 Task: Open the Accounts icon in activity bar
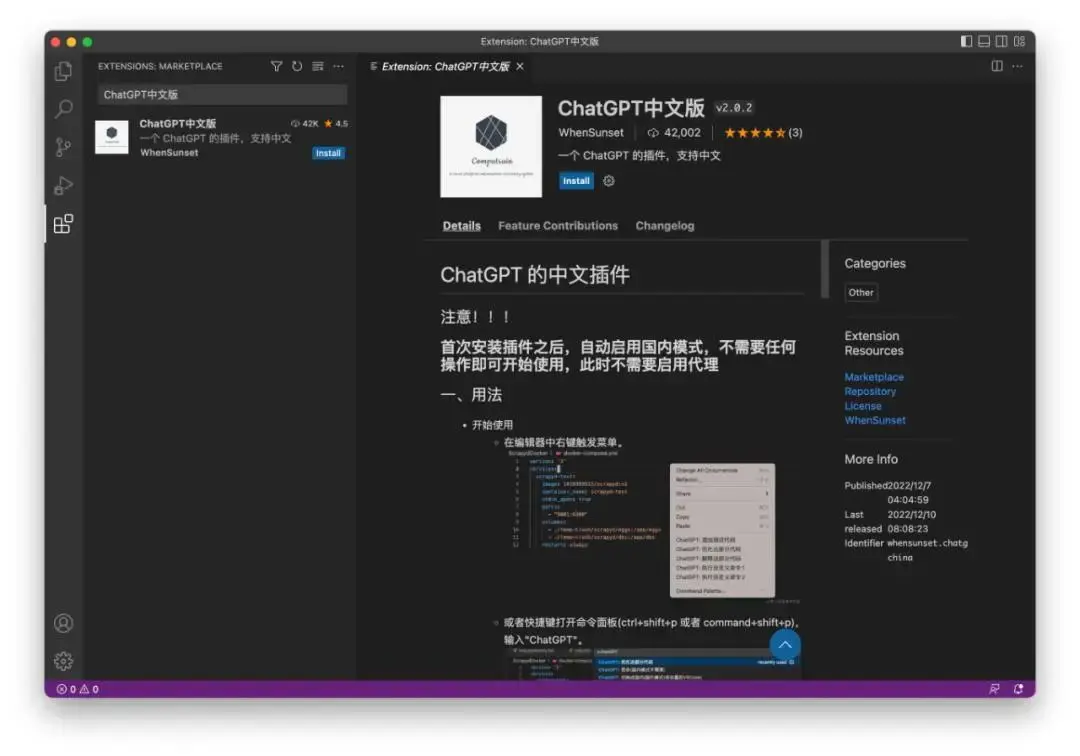(63, 623)
